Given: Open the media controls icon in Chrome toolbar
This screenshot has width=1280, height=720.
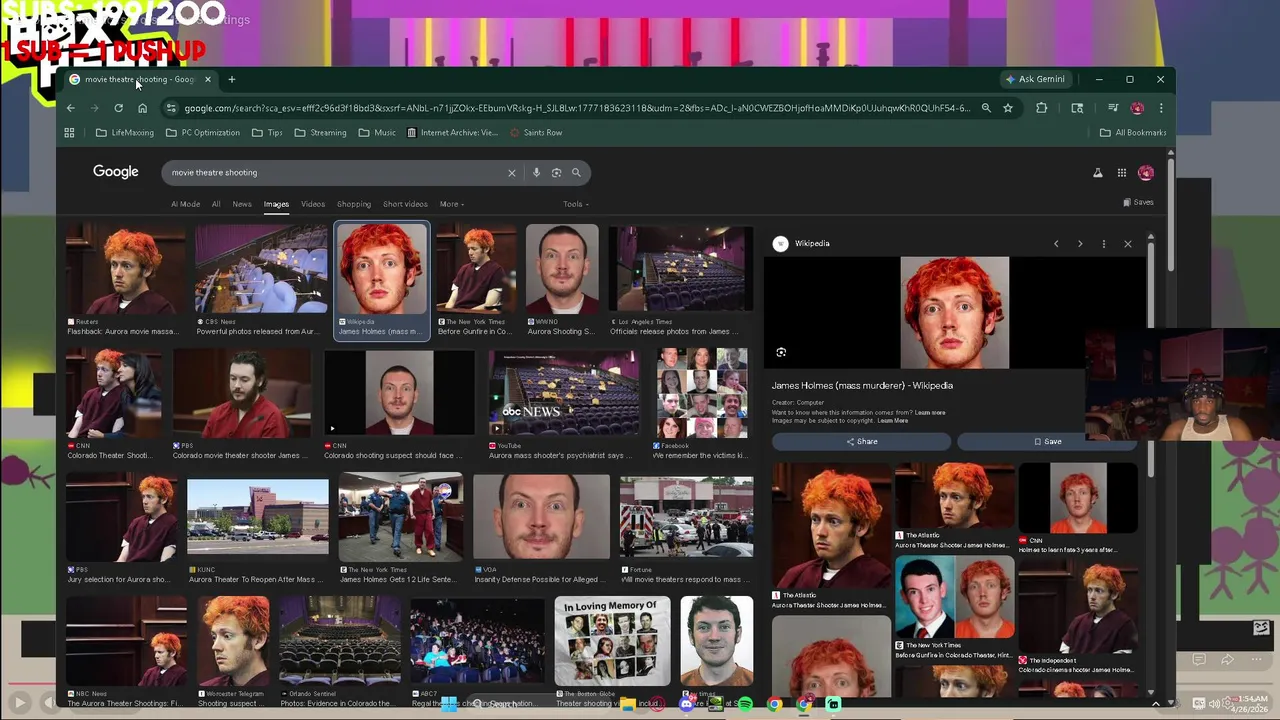Looking at the screenshot, I should pos(1113,108).
